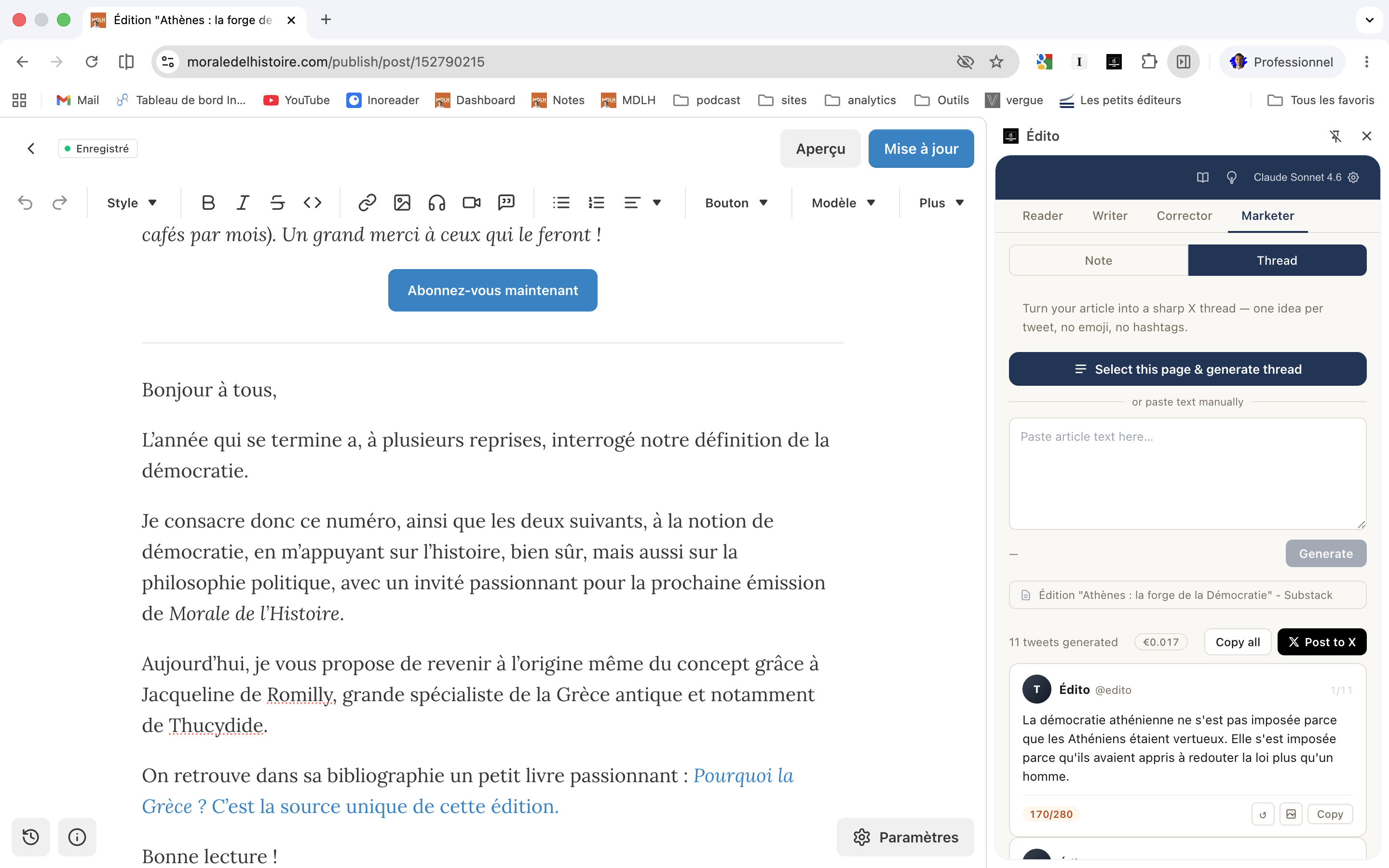The image size is (1389, 868).
Task: Toggle the Chrome side panel icon
Action: point(1184,61)
